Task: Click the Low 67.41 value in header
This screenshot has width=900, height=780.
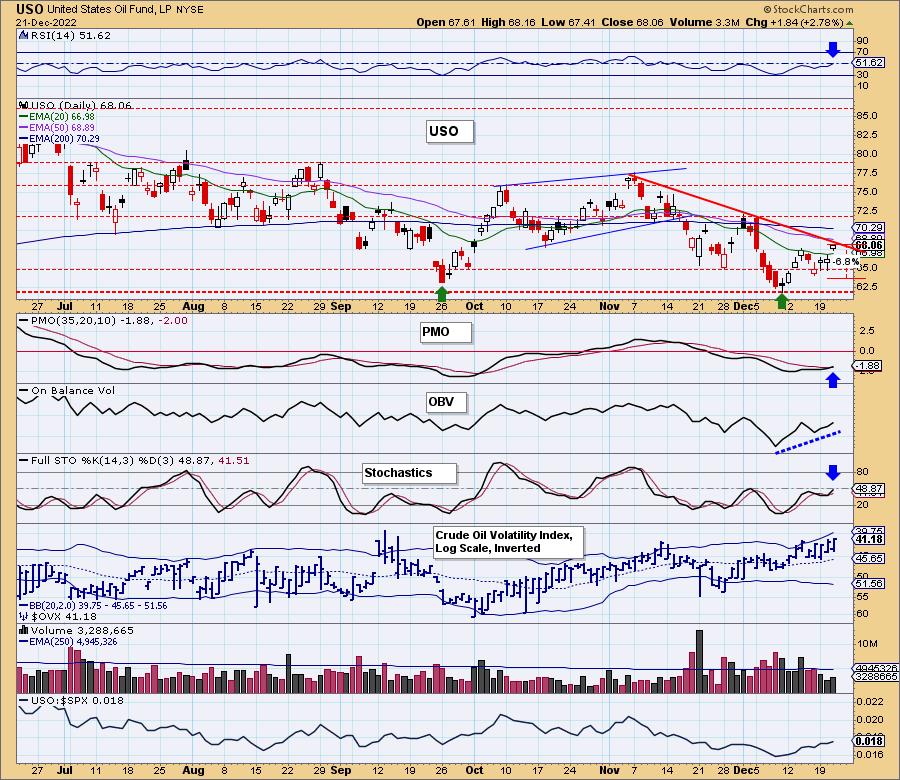Action: (x=569, y=22)
